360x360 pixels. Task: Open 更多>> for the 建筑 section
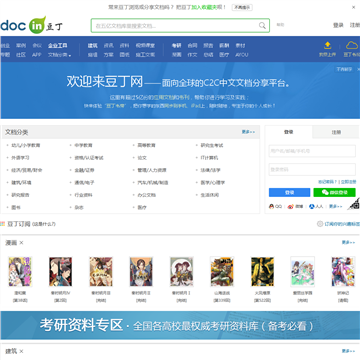[x=348, y=351]
